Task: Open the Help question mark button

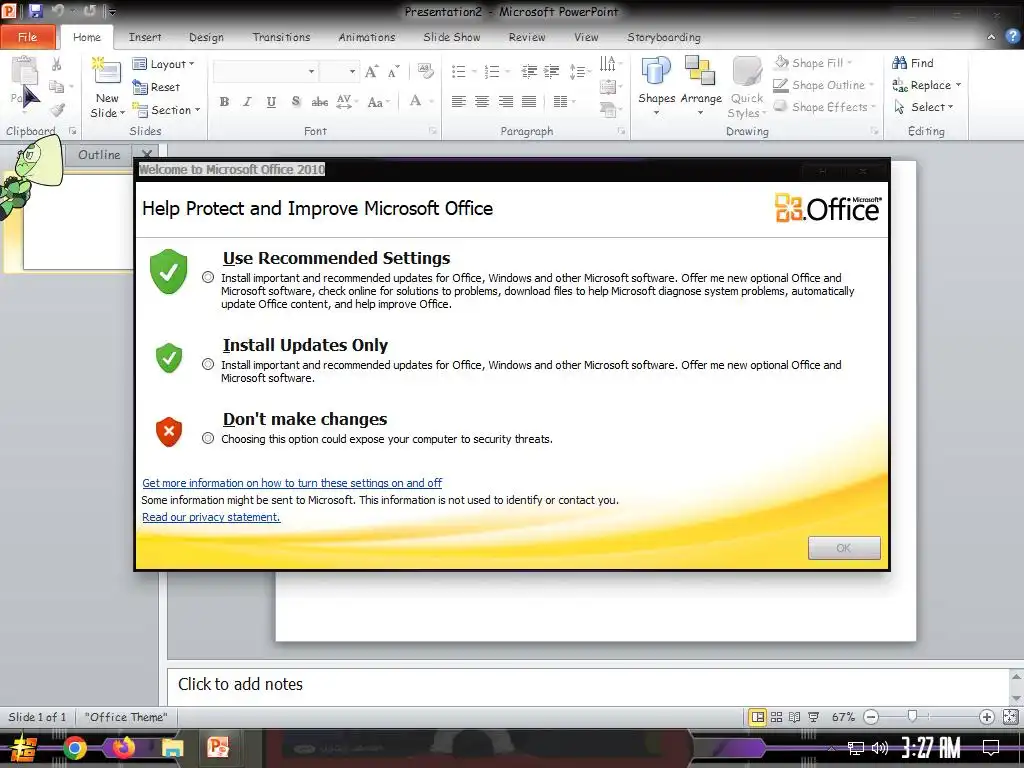Action: (1013, 37)
